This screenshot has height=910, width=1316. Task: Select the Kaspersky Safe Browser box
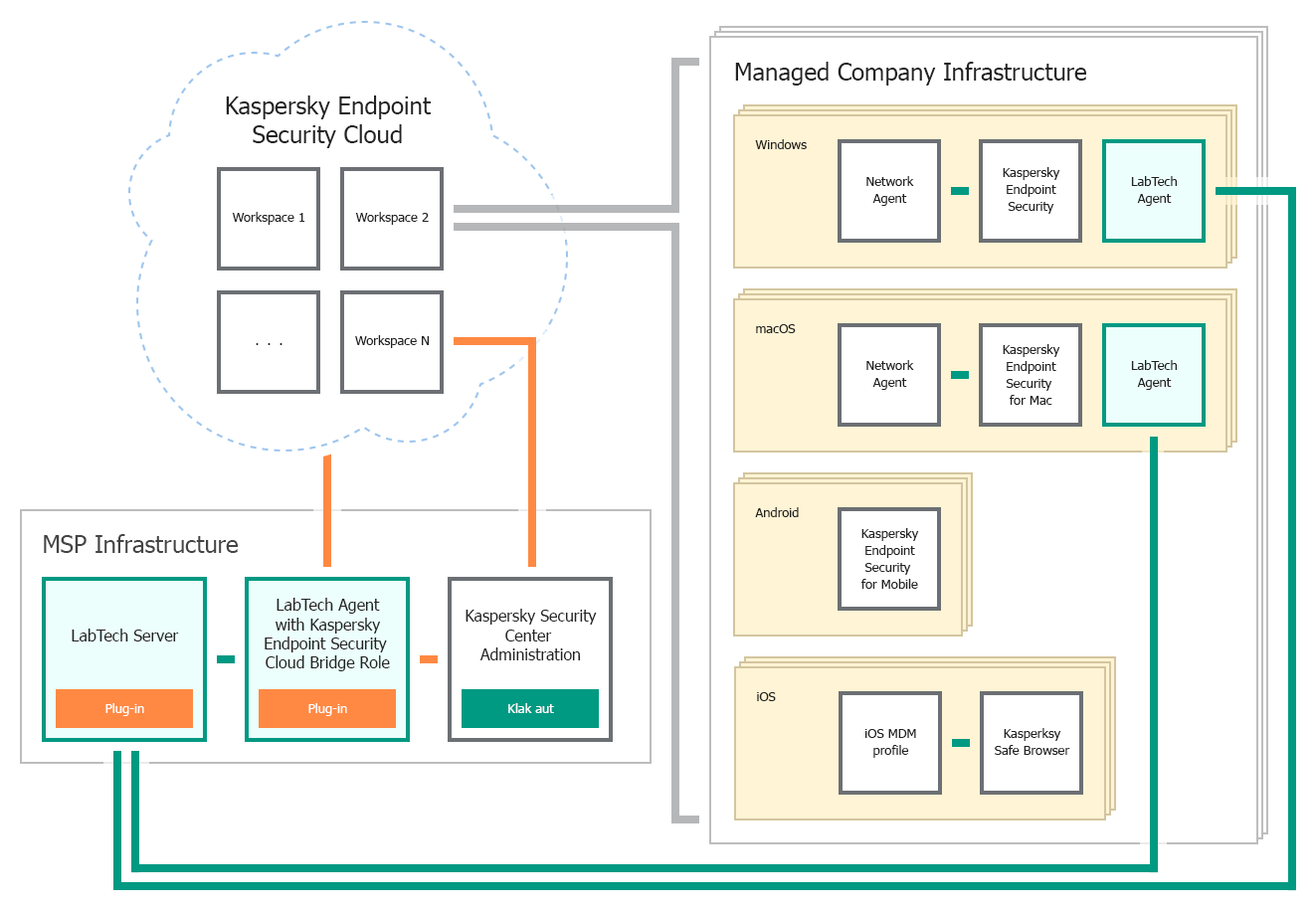(x=1032, y=743)
